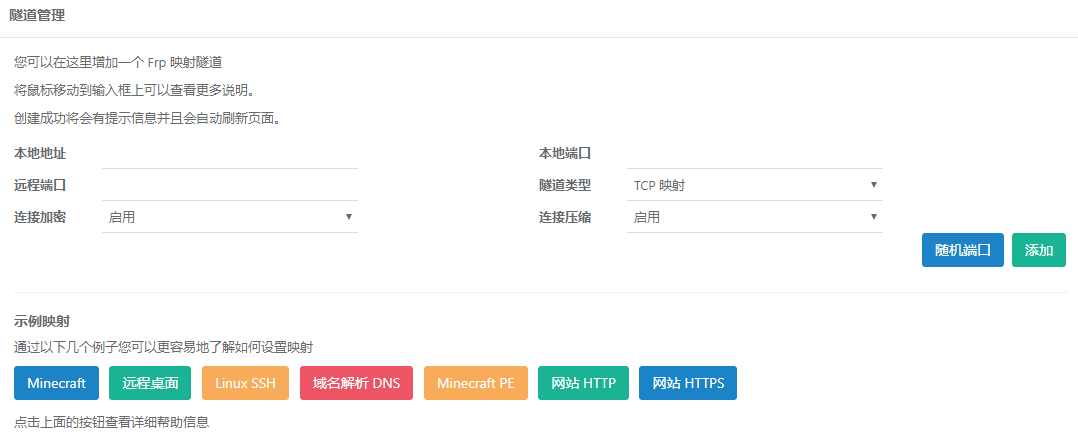Open the Minecraft PE example
1078x435 pixels.
475,384
